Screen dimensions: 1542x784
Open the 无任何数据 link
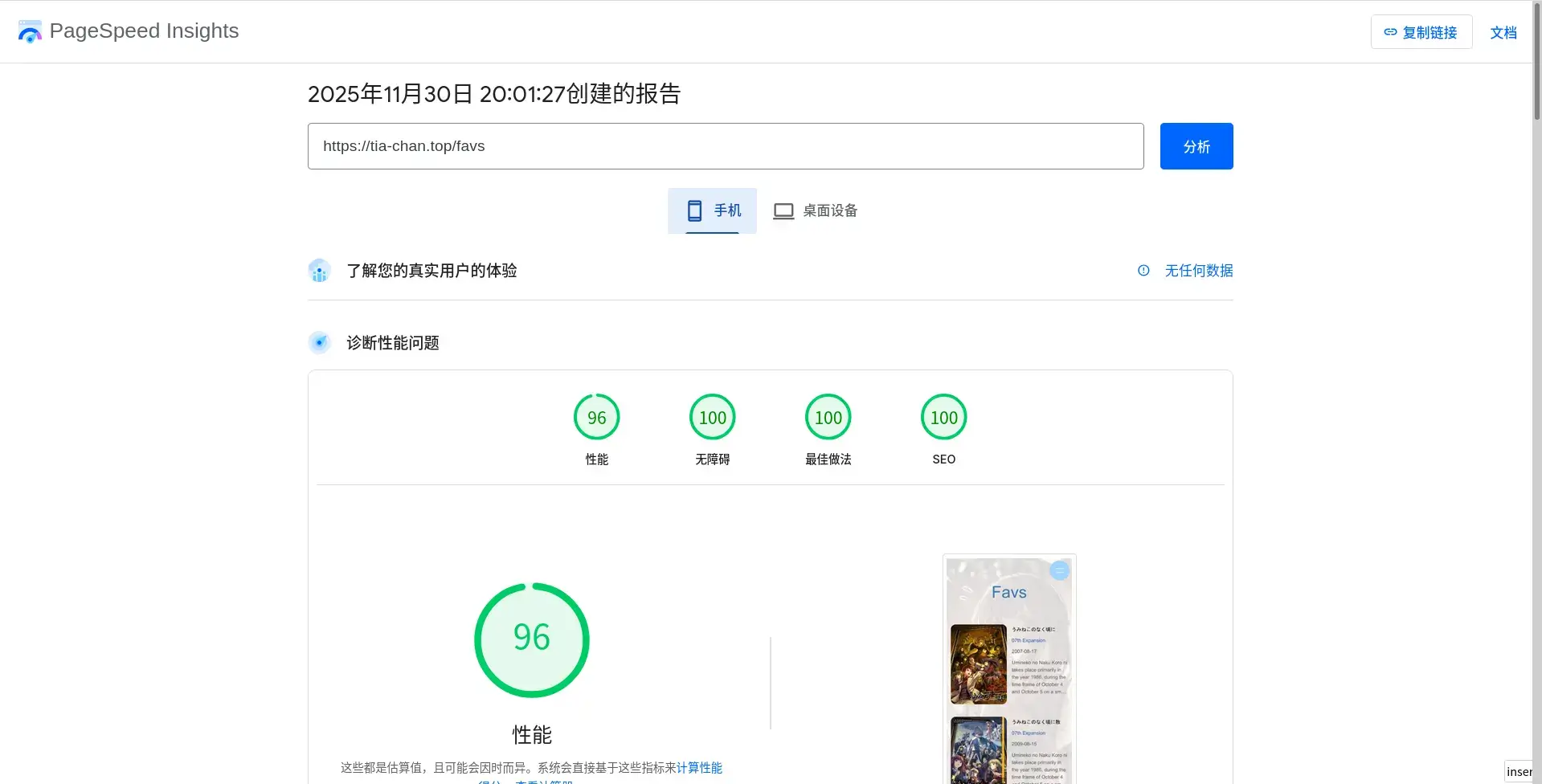coord(1199,271)
